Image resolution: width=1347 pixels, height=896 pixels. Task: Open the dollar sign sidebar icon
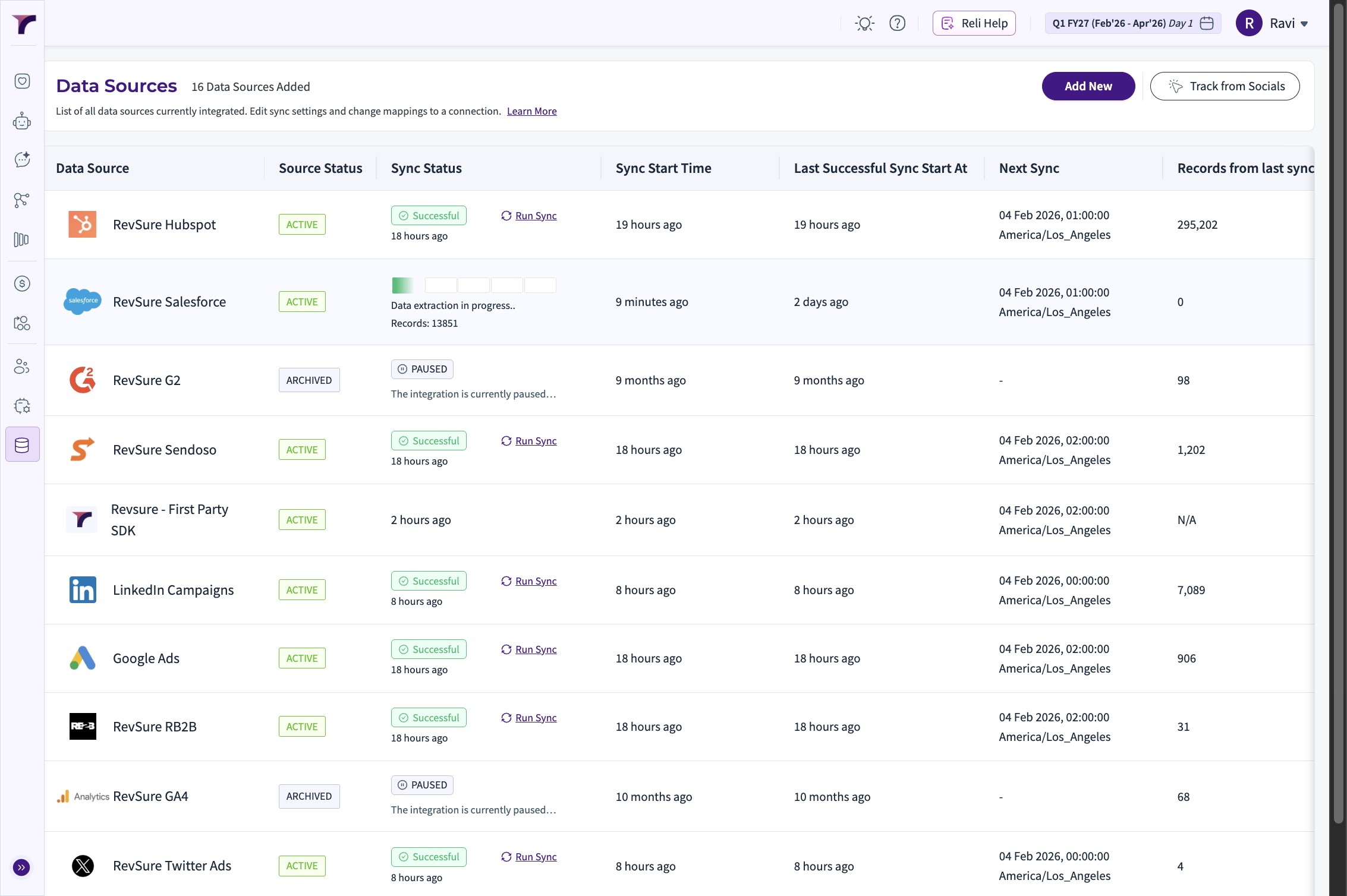[22, 283]
